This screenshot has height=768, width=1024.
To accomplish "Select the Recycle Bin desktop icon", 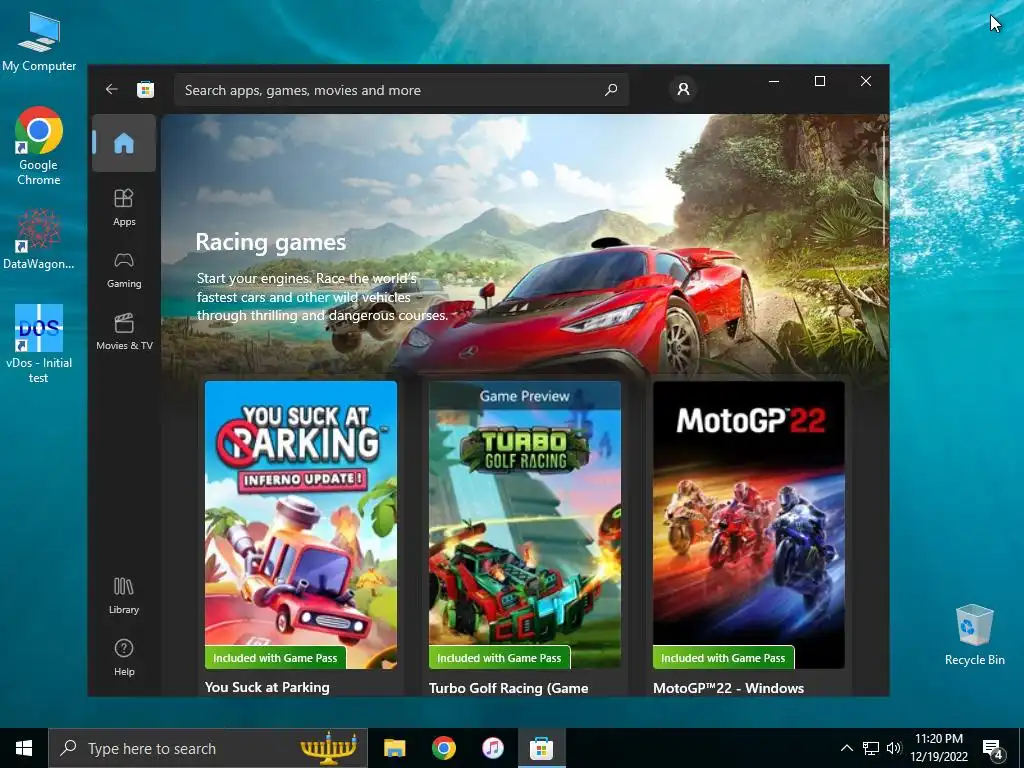I will (974, 635).
